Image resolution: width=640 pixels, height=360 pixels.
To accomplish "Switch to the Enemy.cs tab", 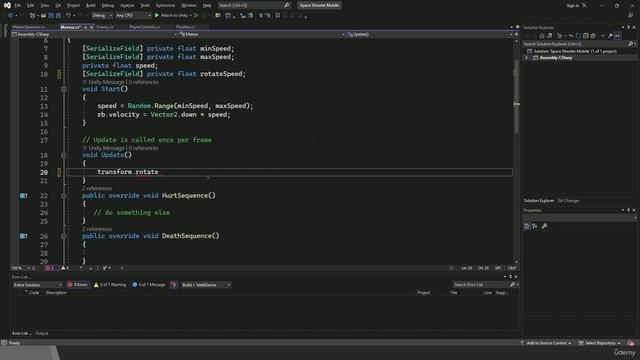I will [x=105, y=27].
